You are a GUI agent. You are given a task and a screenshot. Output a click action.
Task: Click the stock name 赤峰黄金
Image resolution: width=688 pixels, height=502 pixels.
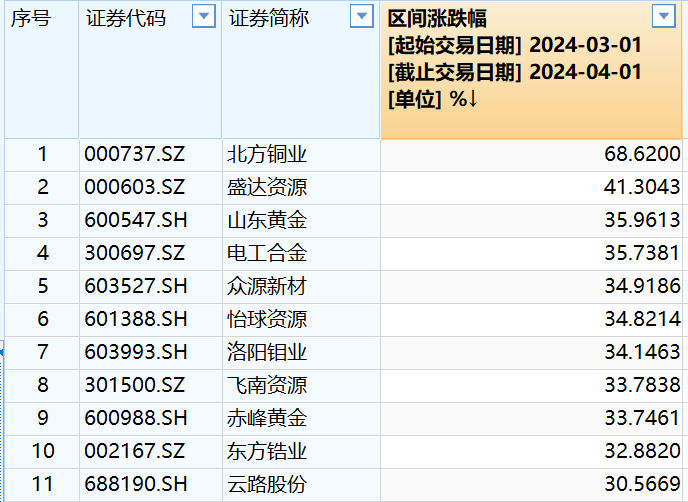pos(267,418)
